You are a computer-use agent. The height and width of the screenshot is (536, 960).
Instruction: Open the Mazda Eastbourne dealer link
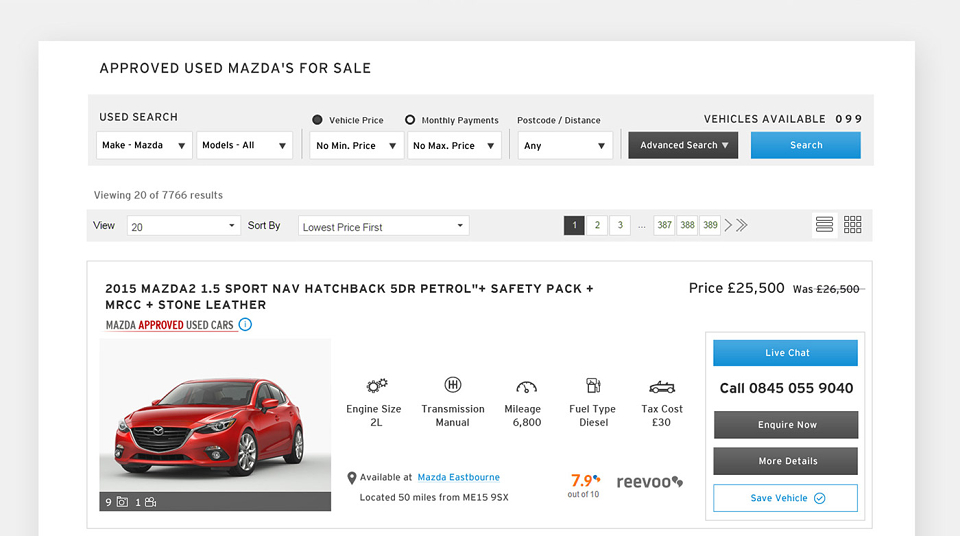coord(459,477)
